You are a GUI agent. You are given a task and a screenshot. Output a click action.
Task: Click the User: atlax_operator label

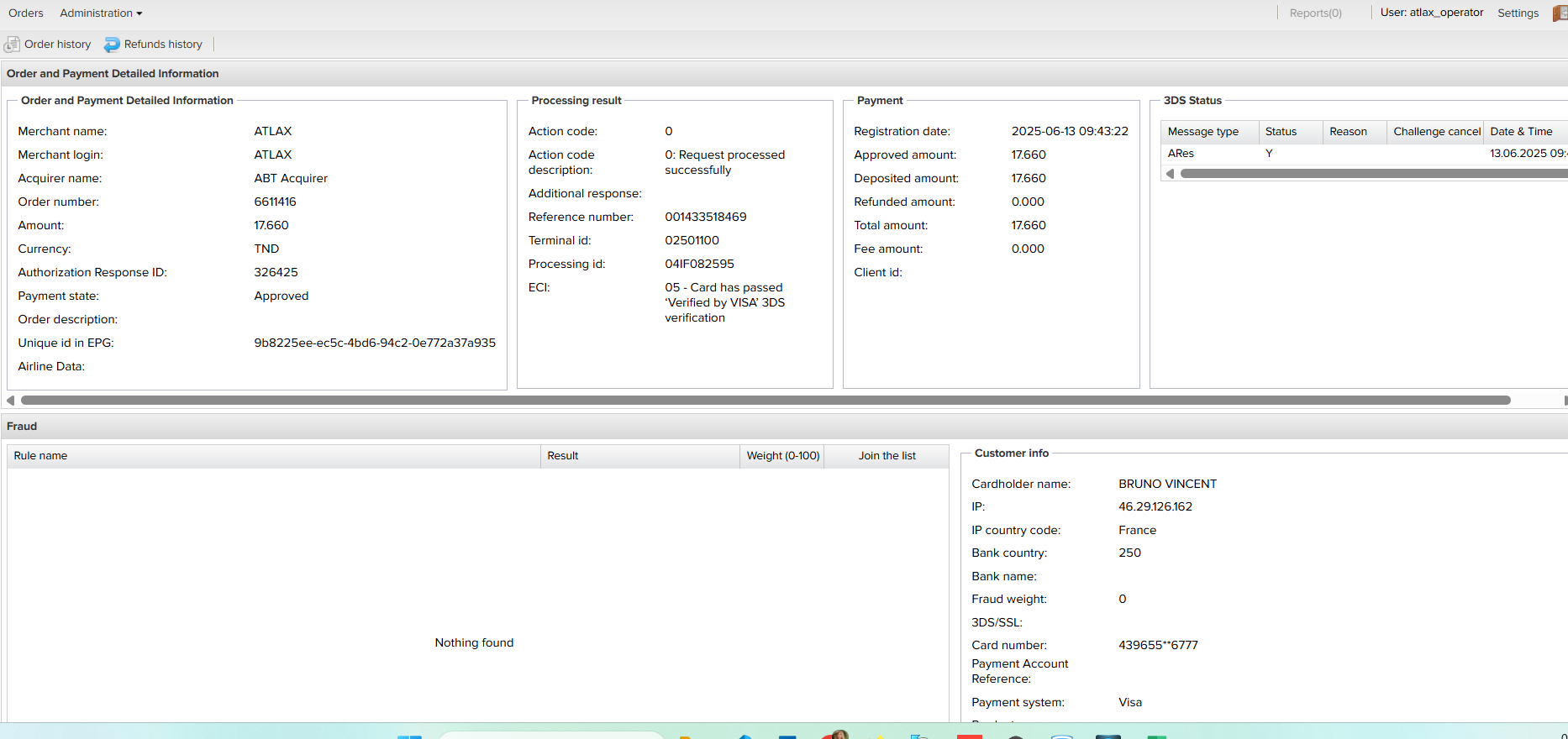(x=1431, y=13)
